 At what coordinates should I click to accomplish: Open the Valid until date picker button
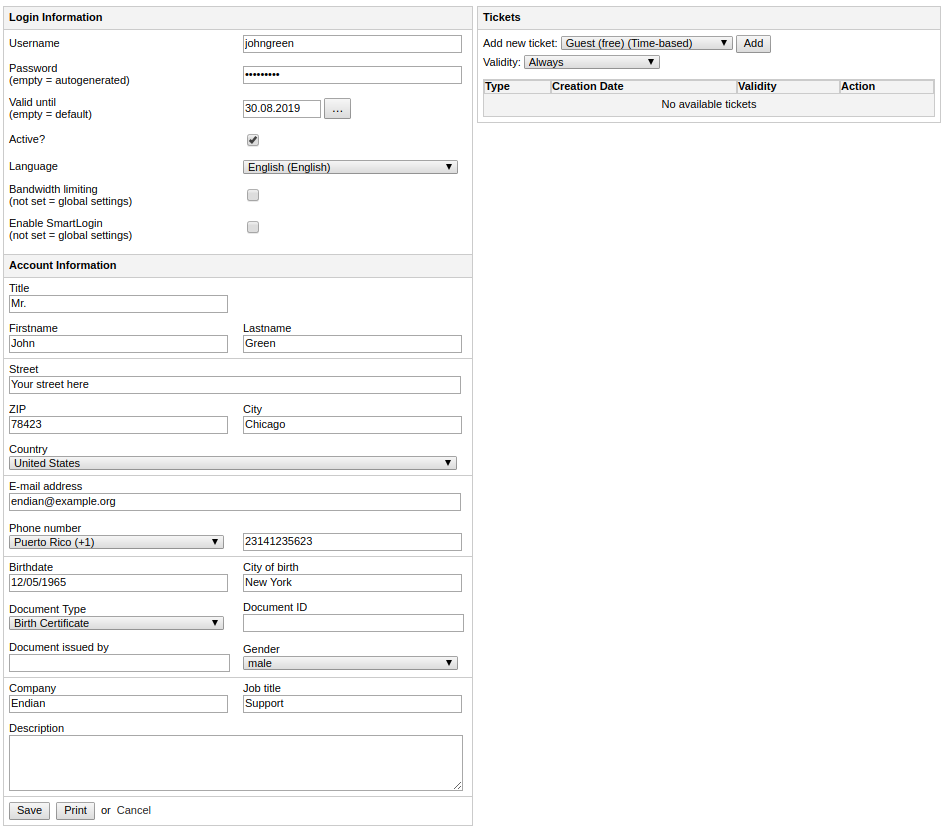(337, 109)
